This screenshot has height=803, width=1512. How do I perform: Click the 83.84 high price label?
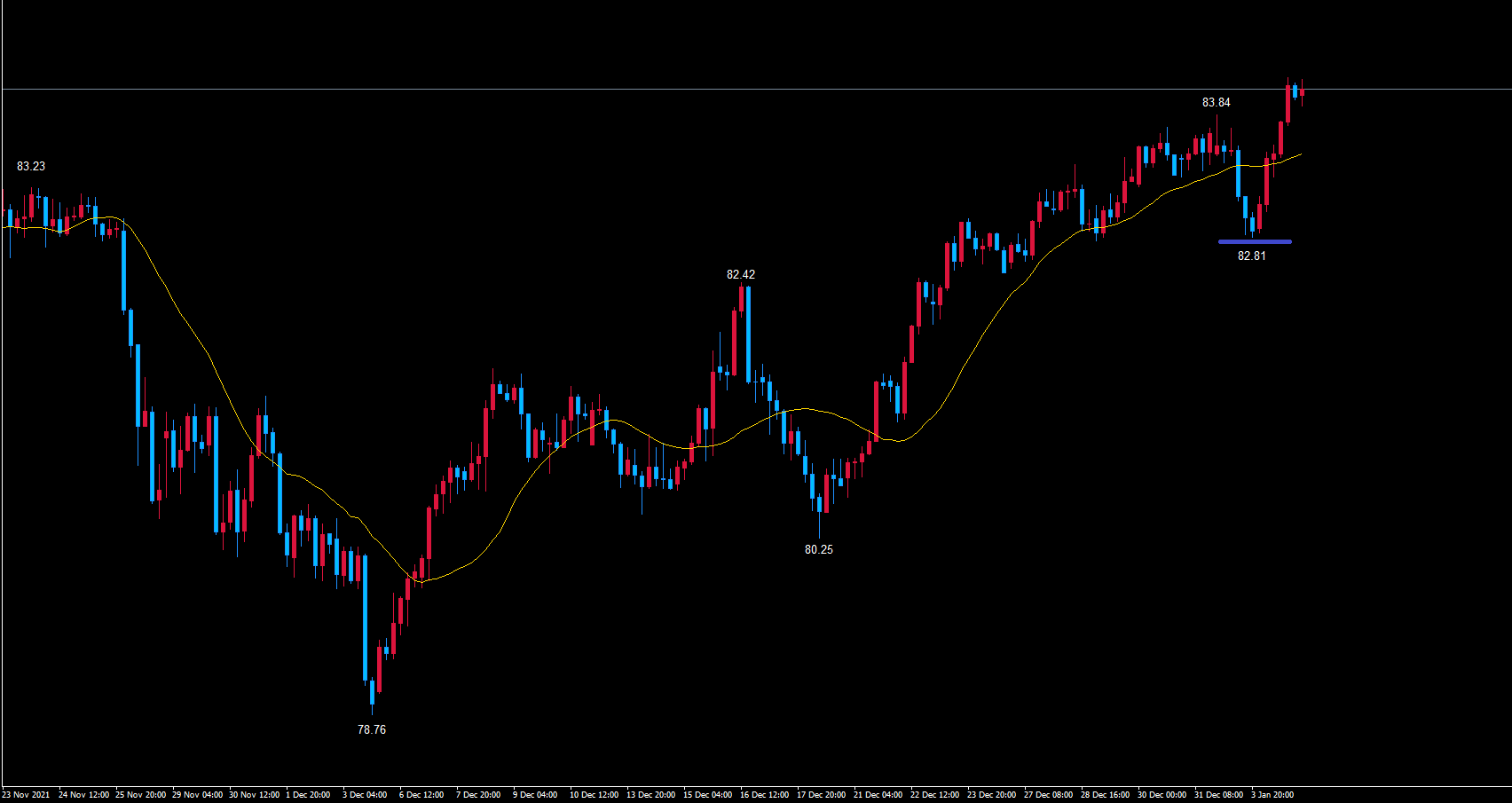1216,102
